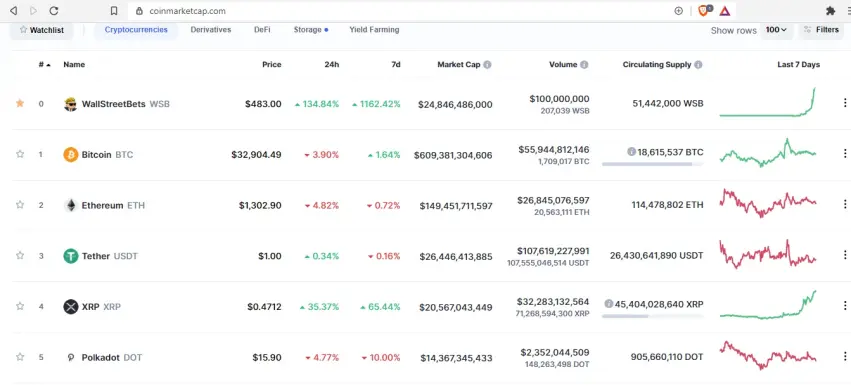Screen dimensions: 851x386
Task: Click the plus circle icon in address bar
Action: click(678, 11)
